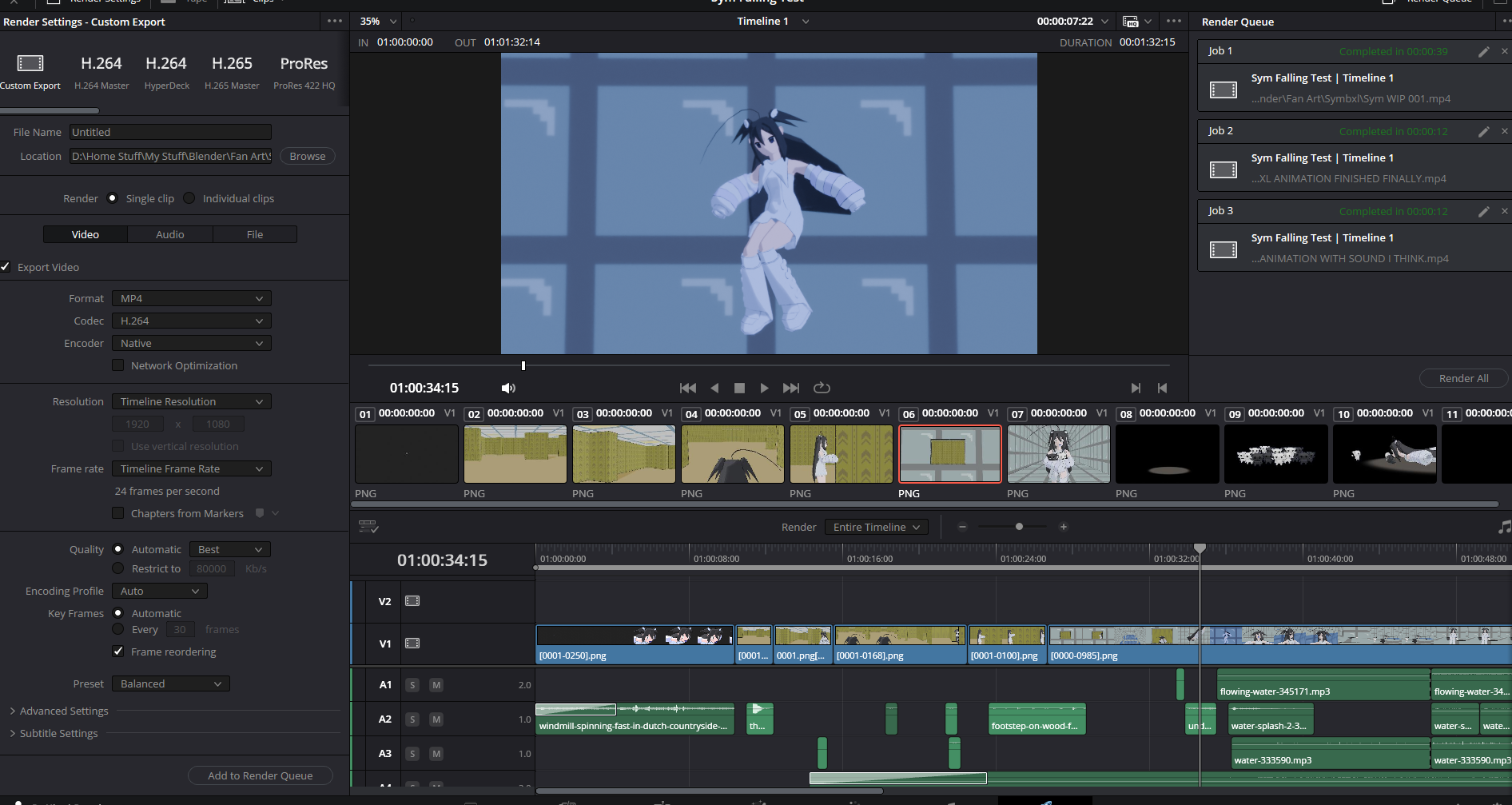Select Individual clips render option
This screenshot has height=805, width=1512.
[x=189, y=198]
